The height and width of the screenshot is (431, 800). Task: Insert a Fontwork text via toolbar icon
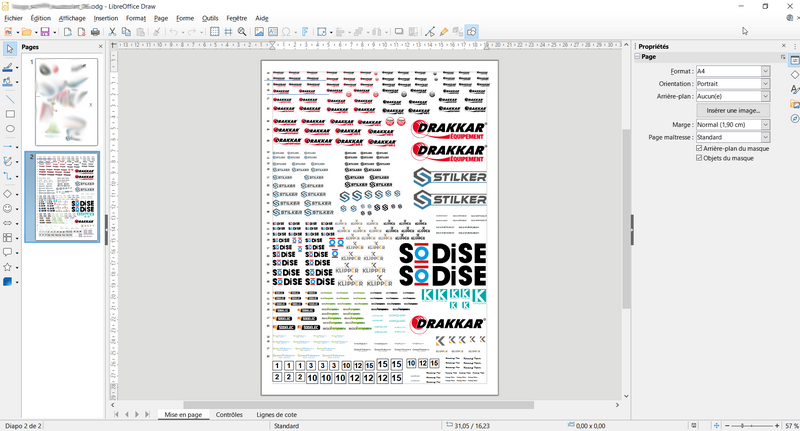305,32
